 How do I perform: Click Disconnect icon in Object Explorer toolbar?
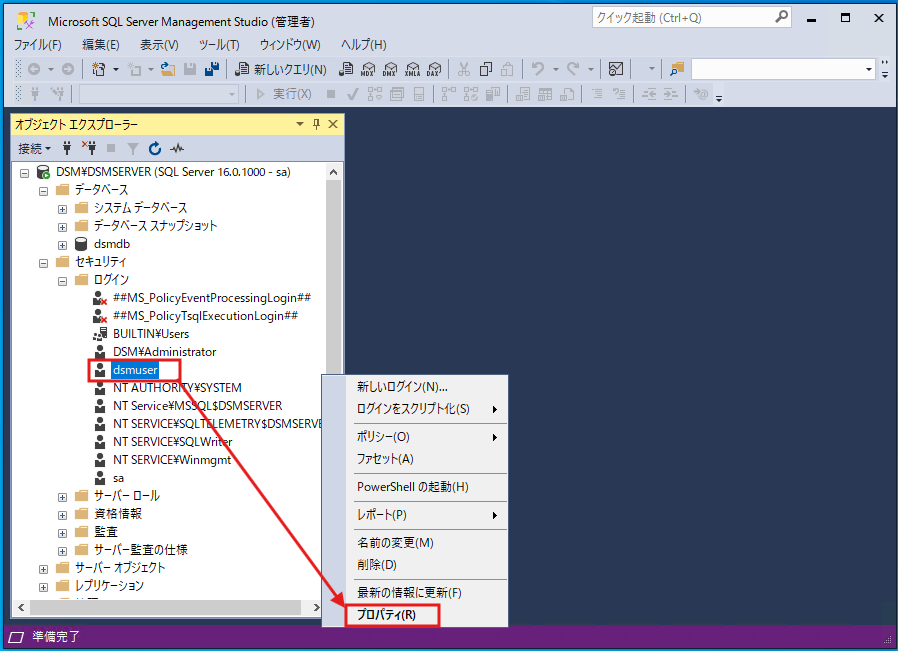point(89,148)
